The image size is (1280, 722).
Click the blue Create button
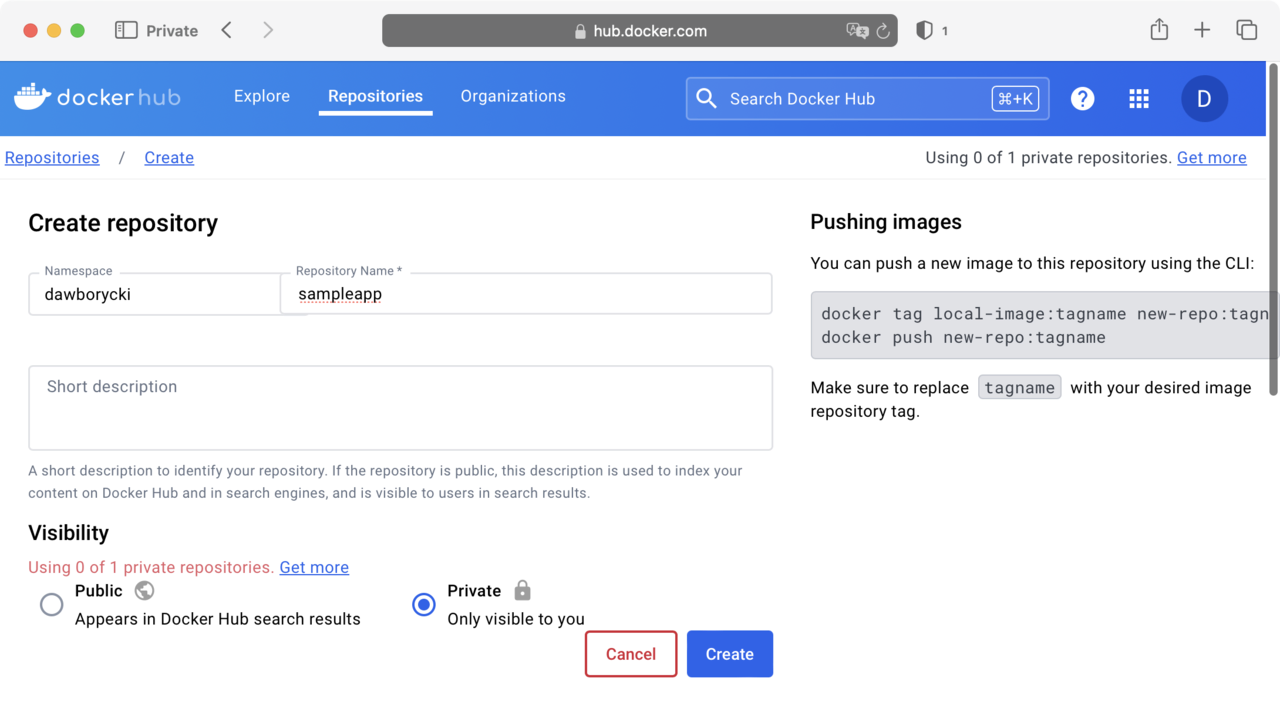click(729, 654)
